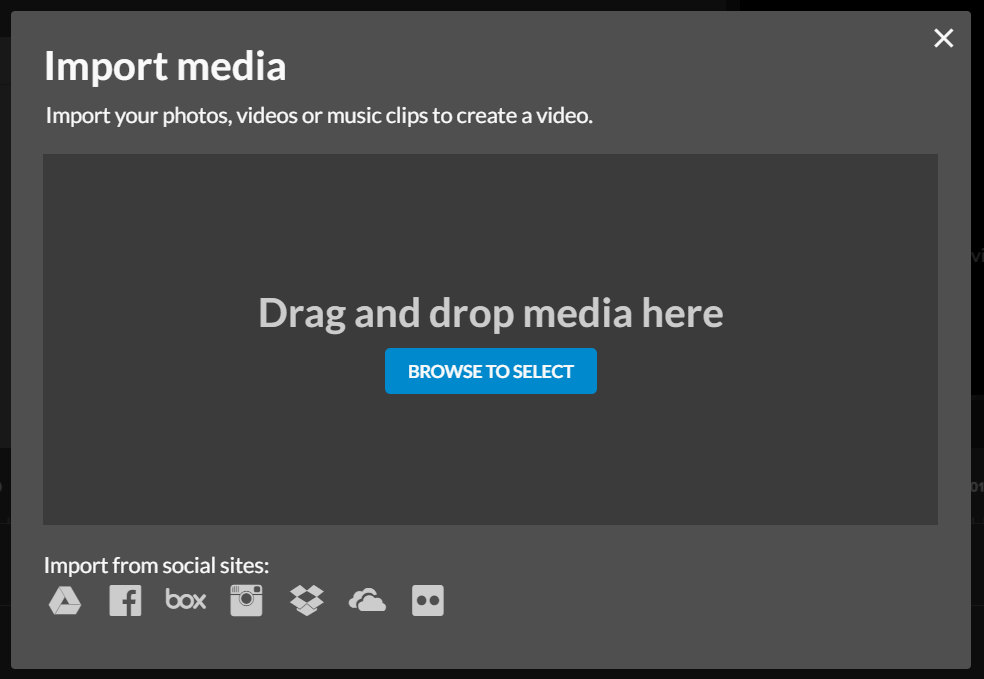Viewport: 984px width, 679px height.
Task: Close the Import media dialog
Action: 943,38
